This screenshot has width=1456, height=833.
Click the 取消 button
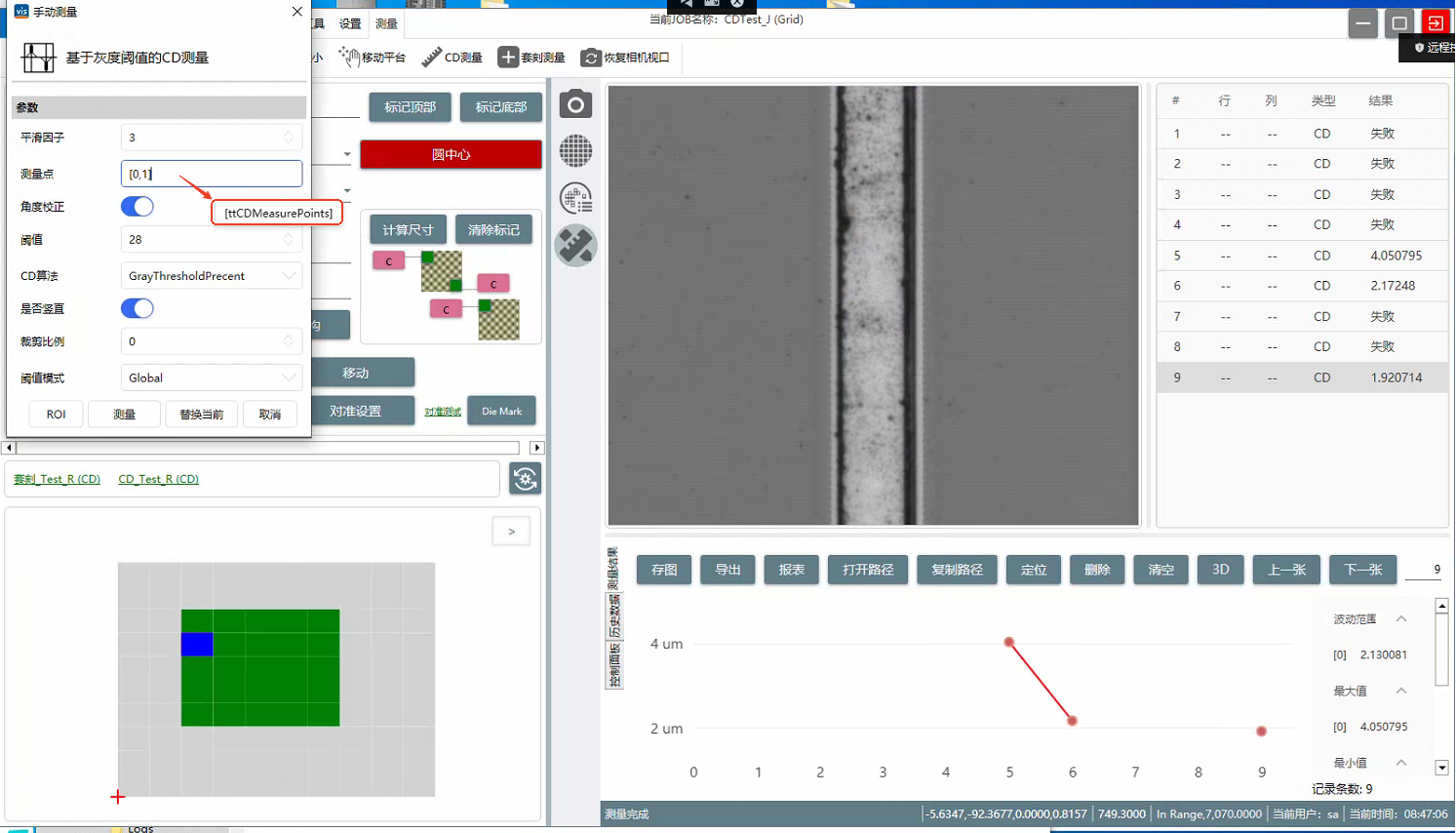click(270, 415)
